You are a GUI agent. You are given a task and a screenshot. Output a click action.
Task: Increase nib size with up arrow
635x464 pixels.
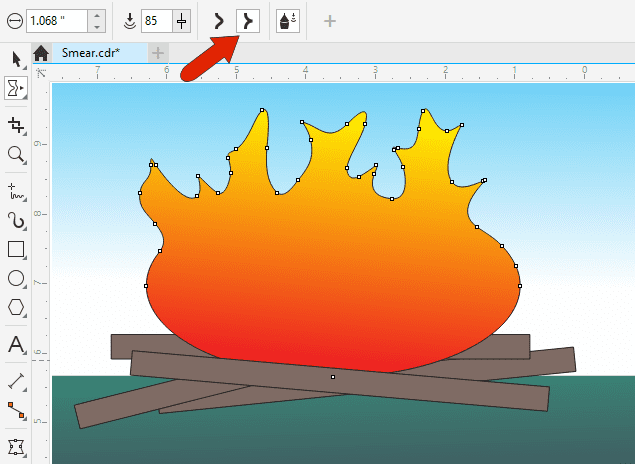(x=95, y=15)
